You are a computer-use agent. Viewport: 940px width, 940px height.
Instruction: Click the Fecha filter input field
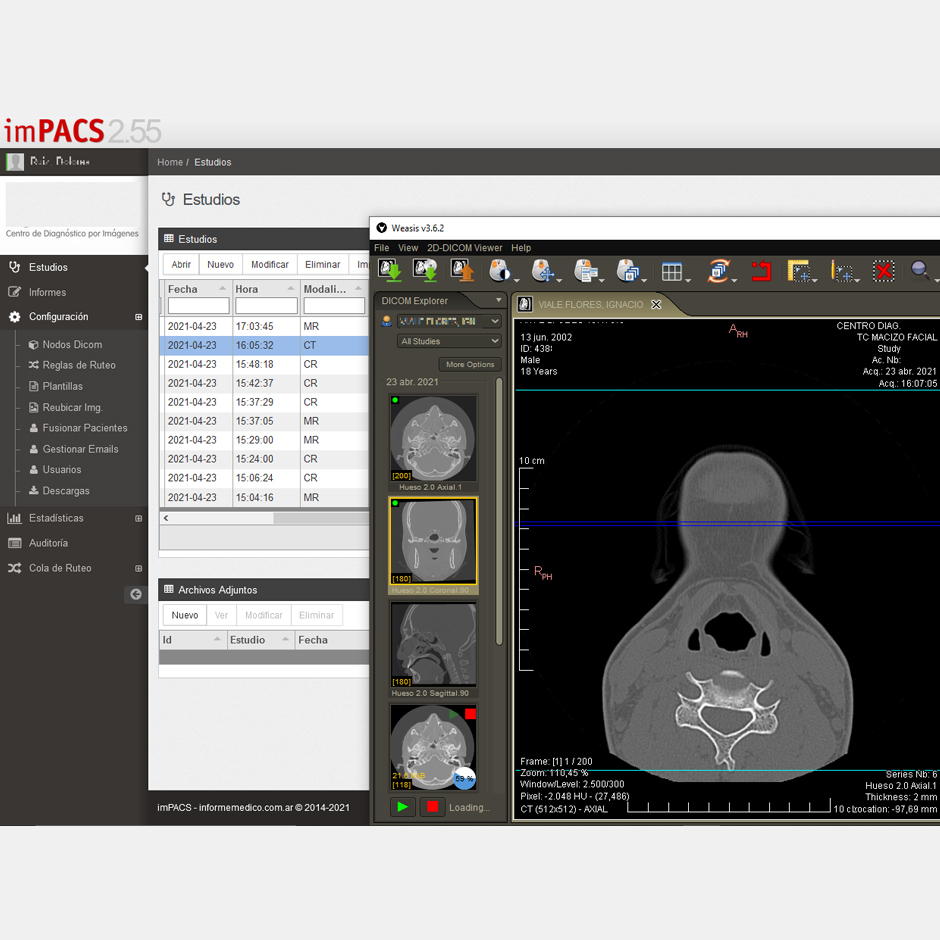pos(198,307)
